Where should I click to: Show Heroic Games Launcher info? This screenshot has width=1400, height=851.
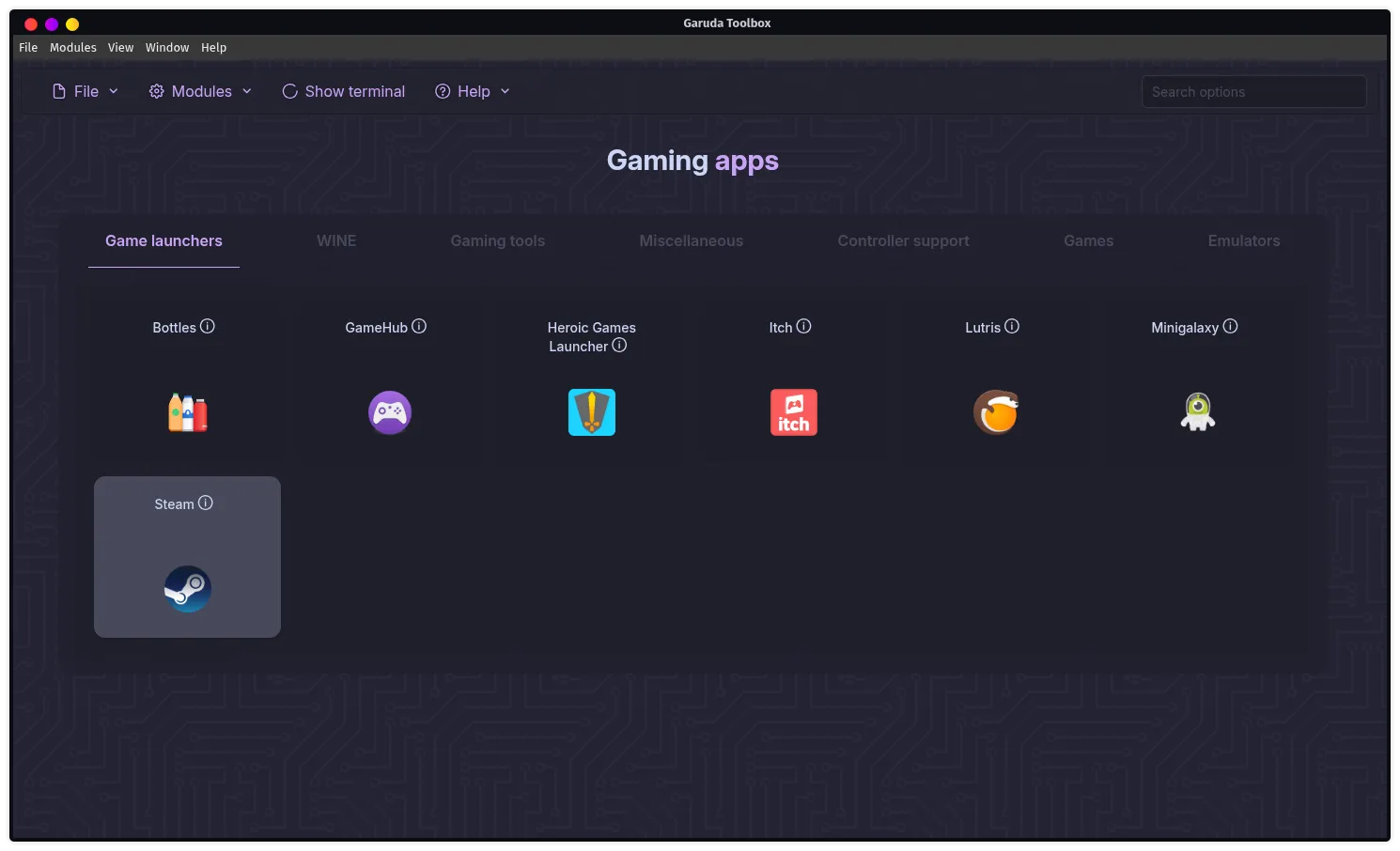coord(619,345)
